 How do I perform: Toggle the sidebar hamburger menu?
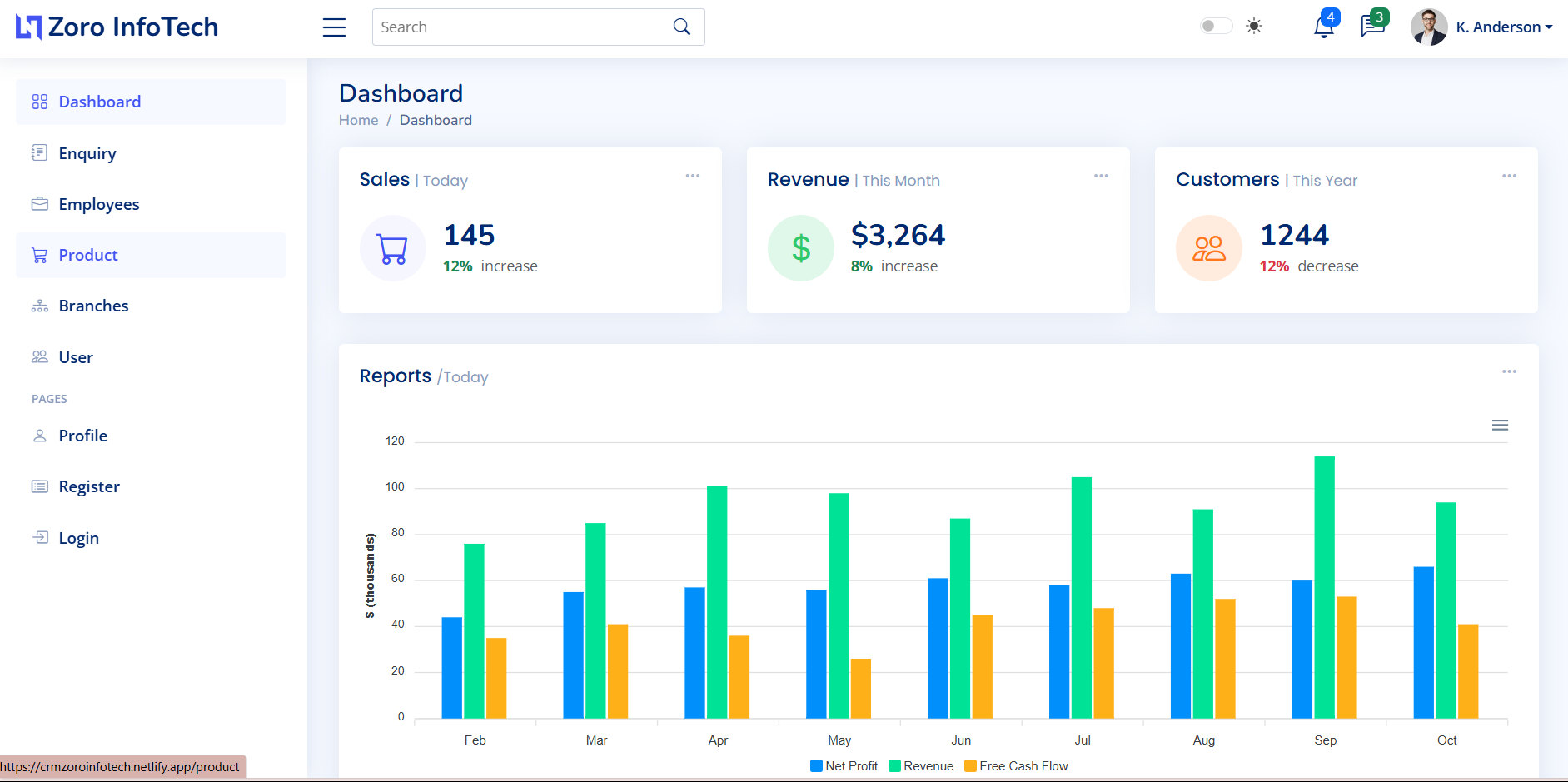coord(334,27)
